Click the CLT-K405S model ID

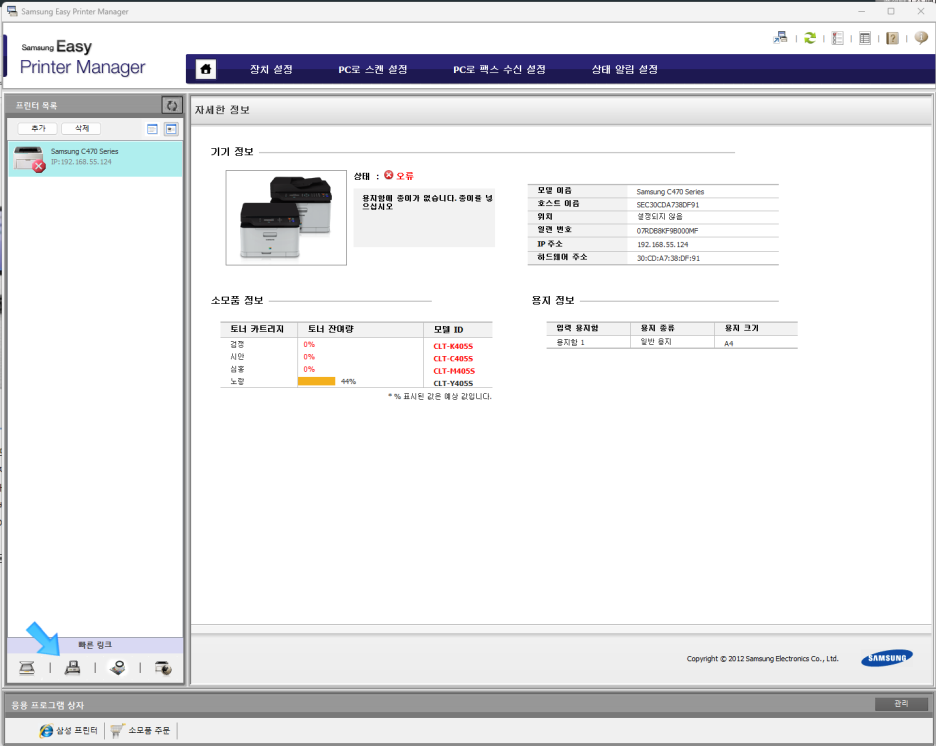point(453,346)
